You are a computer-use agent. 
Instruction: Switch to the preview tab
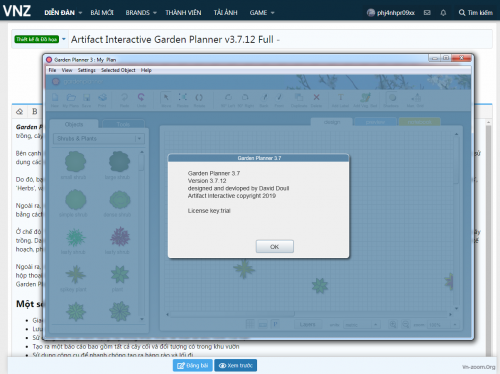coord(375,122)
